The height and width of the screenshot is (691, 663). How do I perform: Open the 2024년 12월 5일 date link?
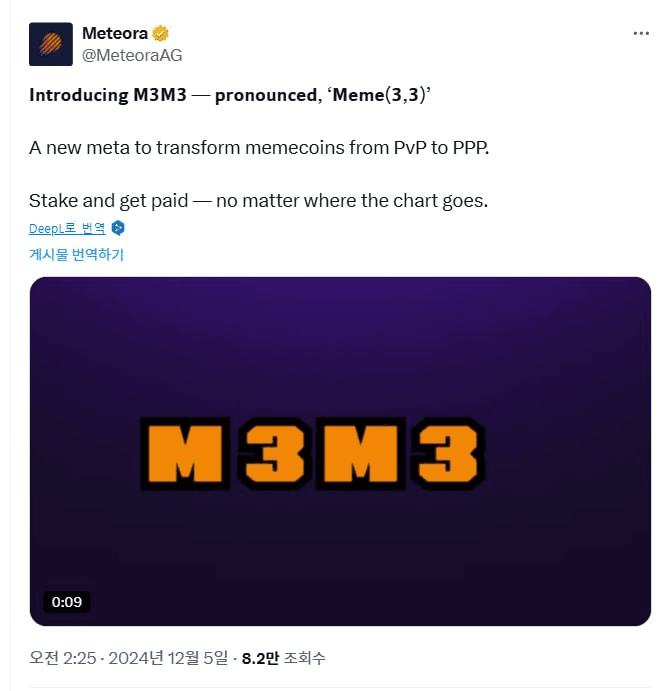pos(168,658)
